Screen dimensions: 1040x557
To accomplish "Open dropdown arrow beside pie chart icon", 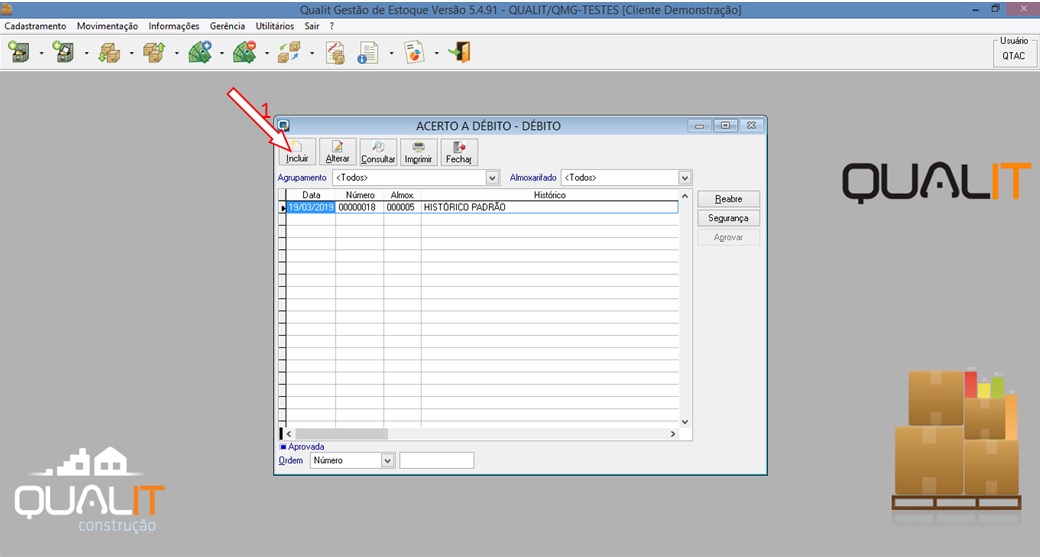I will (x=436, y=53).
